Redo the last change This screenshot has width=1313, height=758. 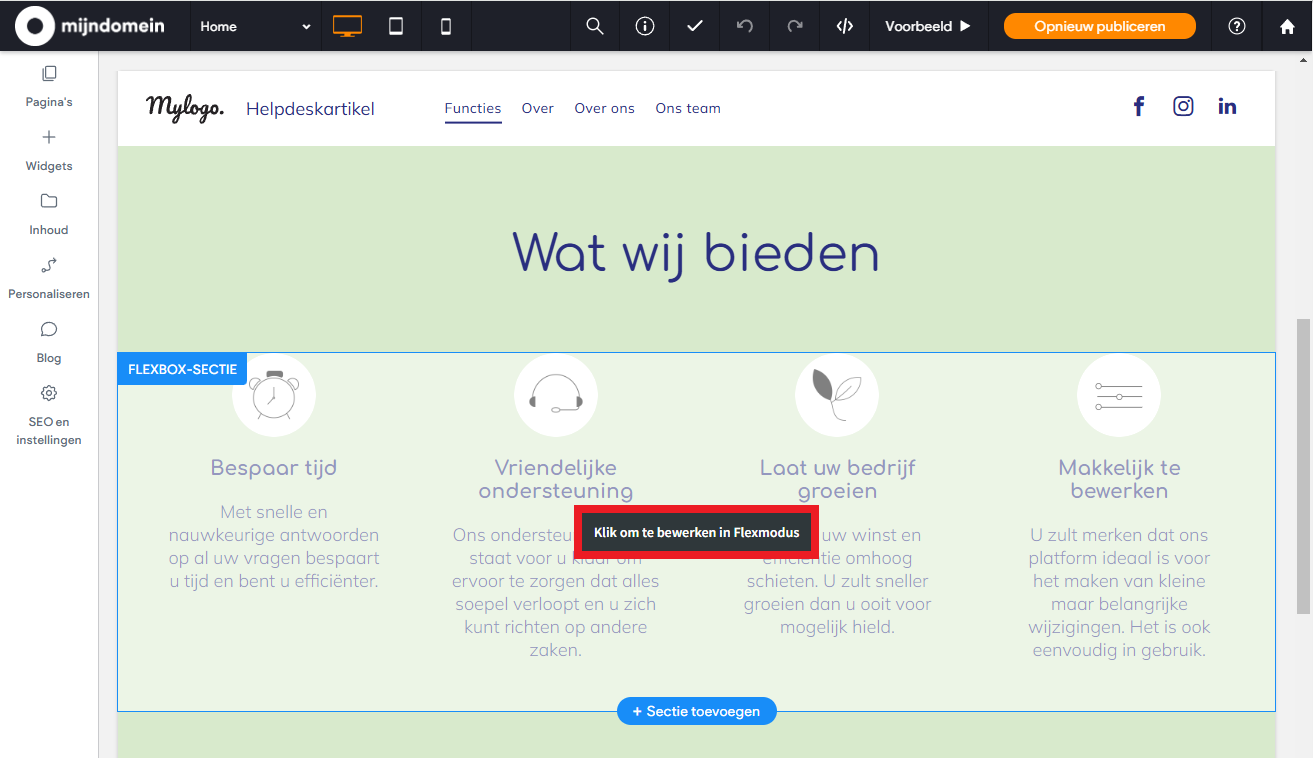point(794,26)
